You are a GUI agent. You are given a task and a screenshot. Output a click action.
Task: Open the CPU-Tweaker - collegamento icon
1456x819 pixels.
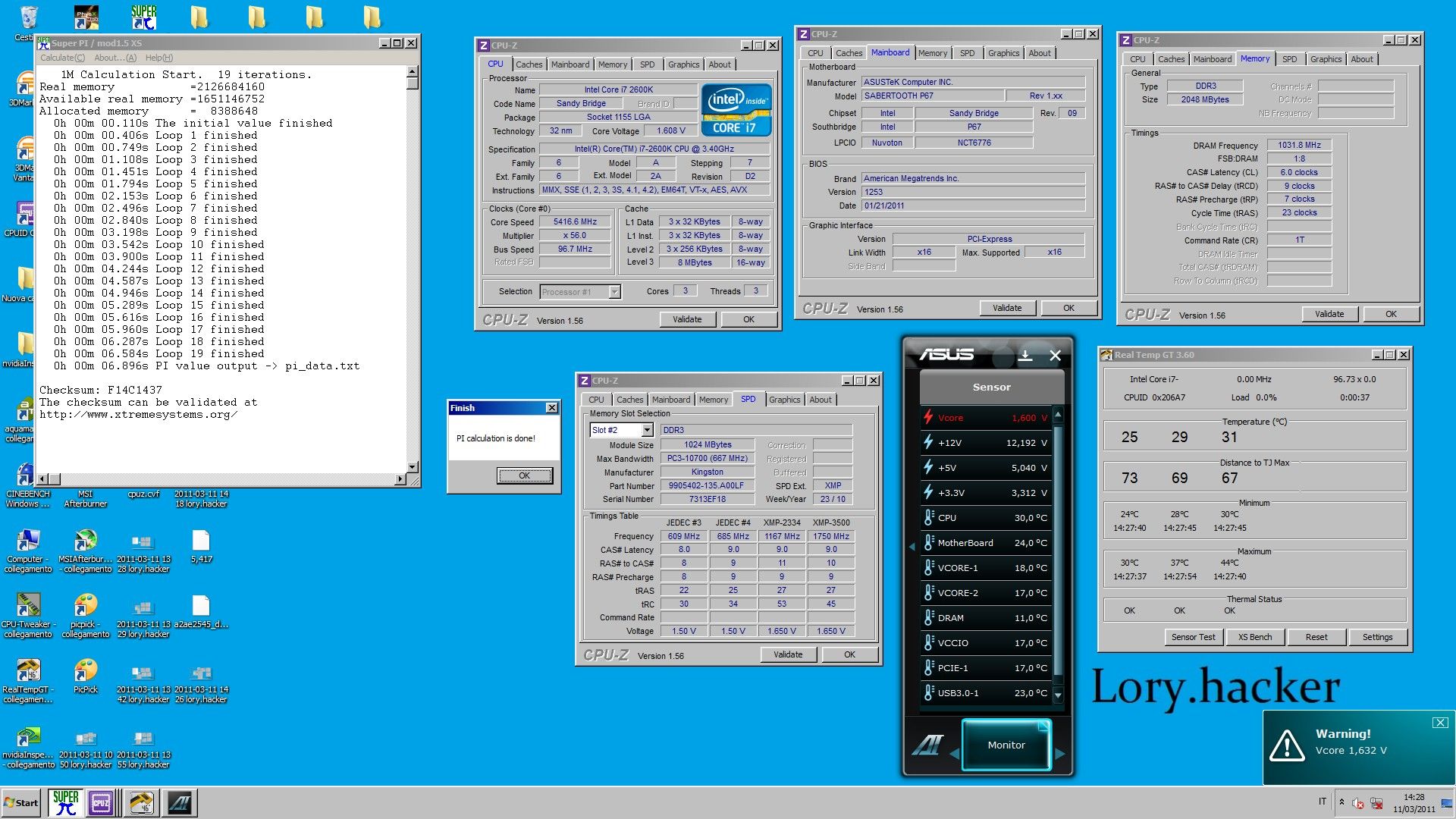28,616
